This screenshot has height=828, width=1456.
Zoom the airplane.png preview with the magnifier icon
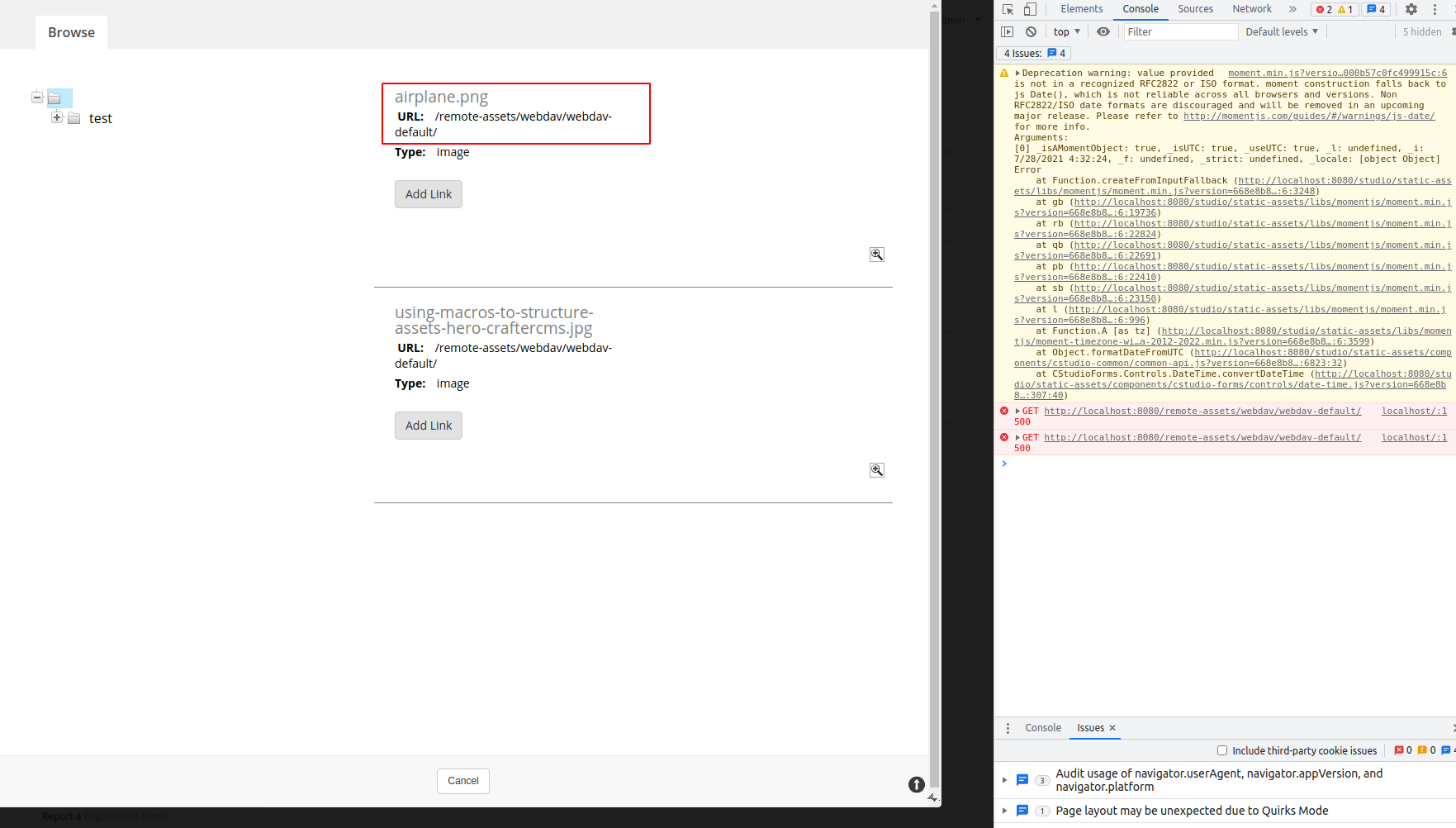(876, 255)
